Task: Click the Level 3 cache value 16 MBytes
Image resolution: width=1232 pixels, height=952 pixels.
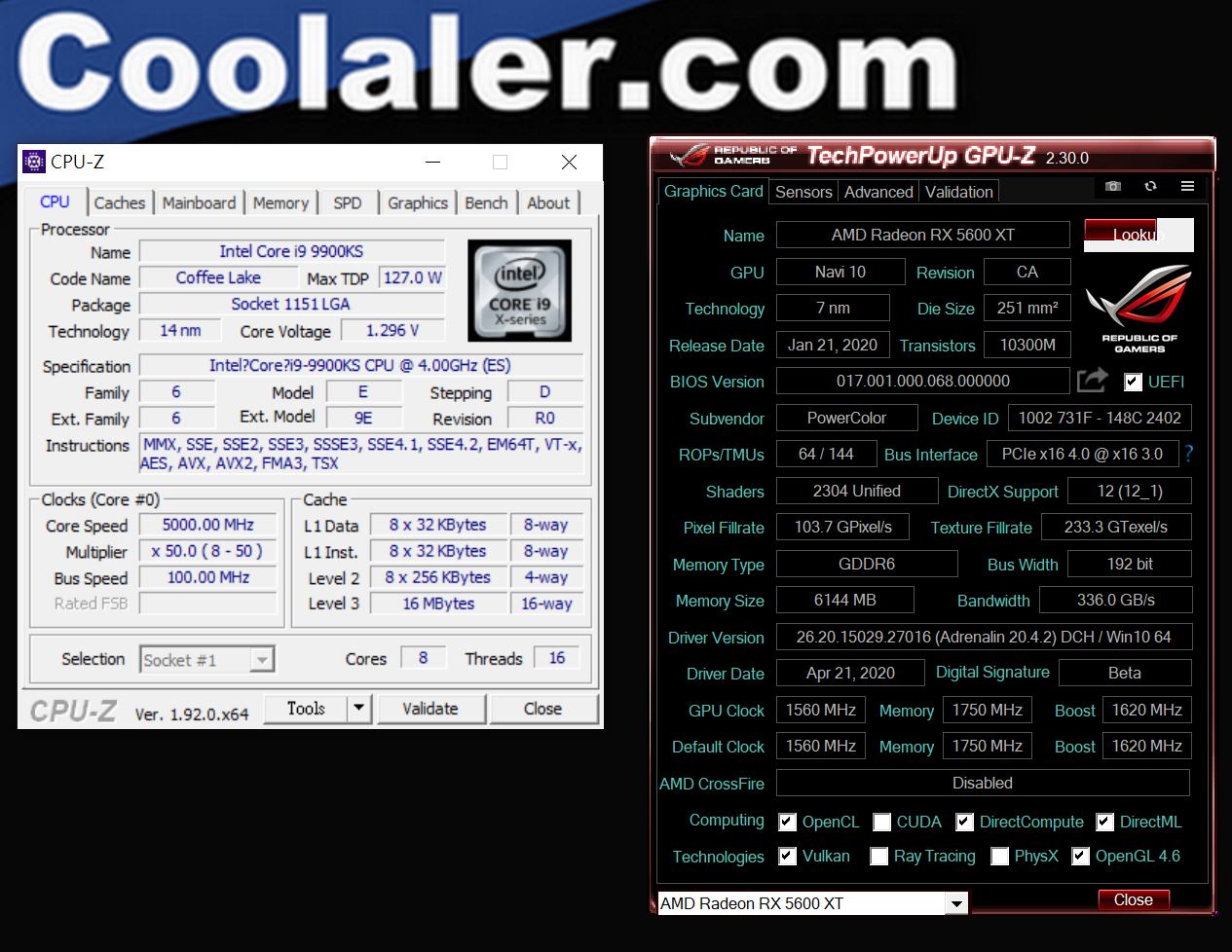Action: point(438,604)
